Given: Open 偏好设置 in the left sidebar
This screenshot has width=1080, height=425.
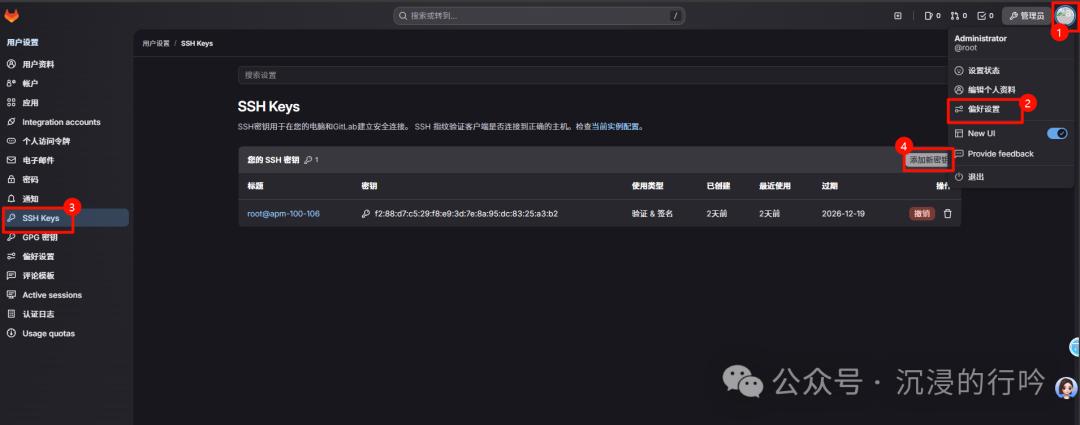Looking at the screenshot, I should [65, 256].
